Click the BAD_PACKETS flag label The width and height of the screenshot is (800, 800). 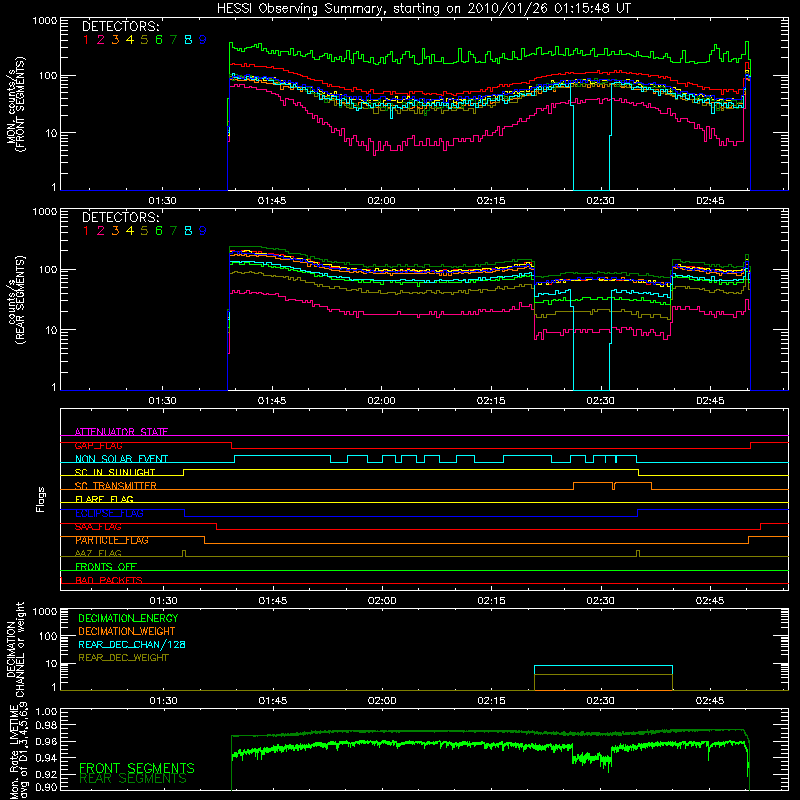109,580
